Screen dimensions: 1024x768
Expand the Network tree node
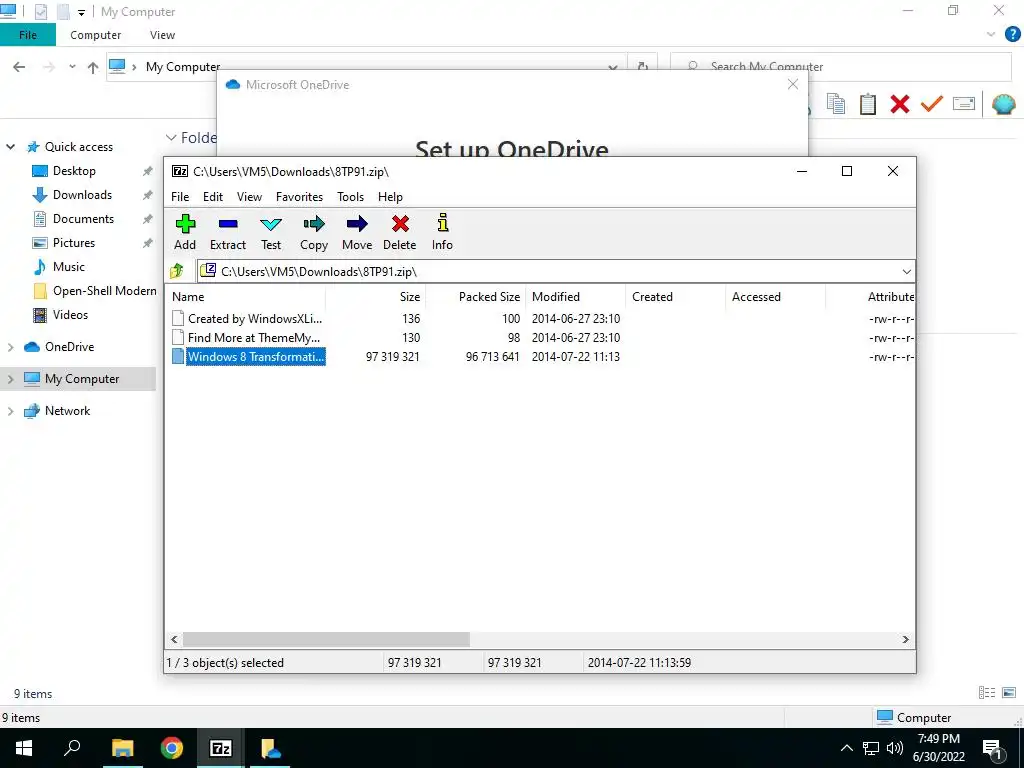point(10,411)
